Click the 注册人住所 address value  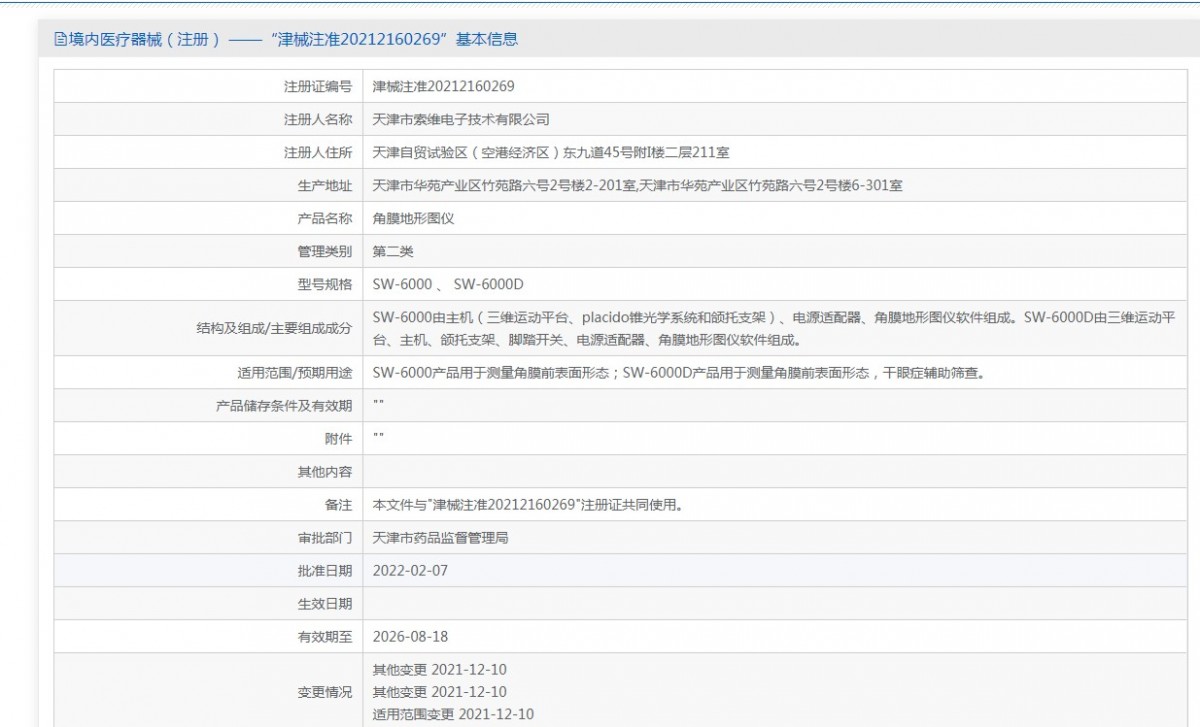[550, 153]
